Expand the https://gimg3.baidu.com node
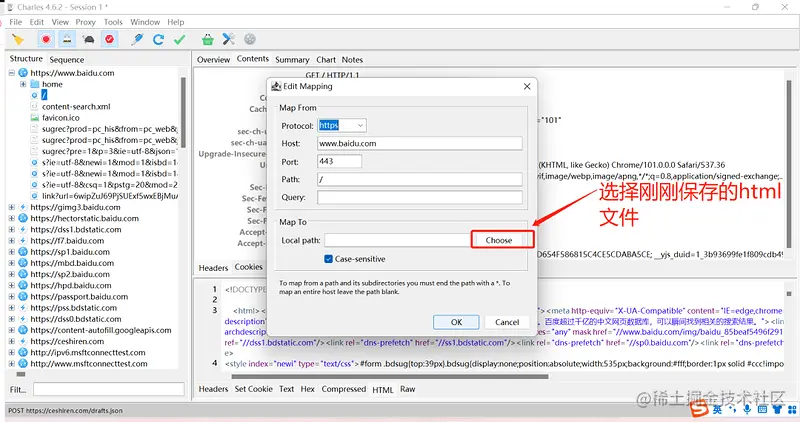 point(11,207)
